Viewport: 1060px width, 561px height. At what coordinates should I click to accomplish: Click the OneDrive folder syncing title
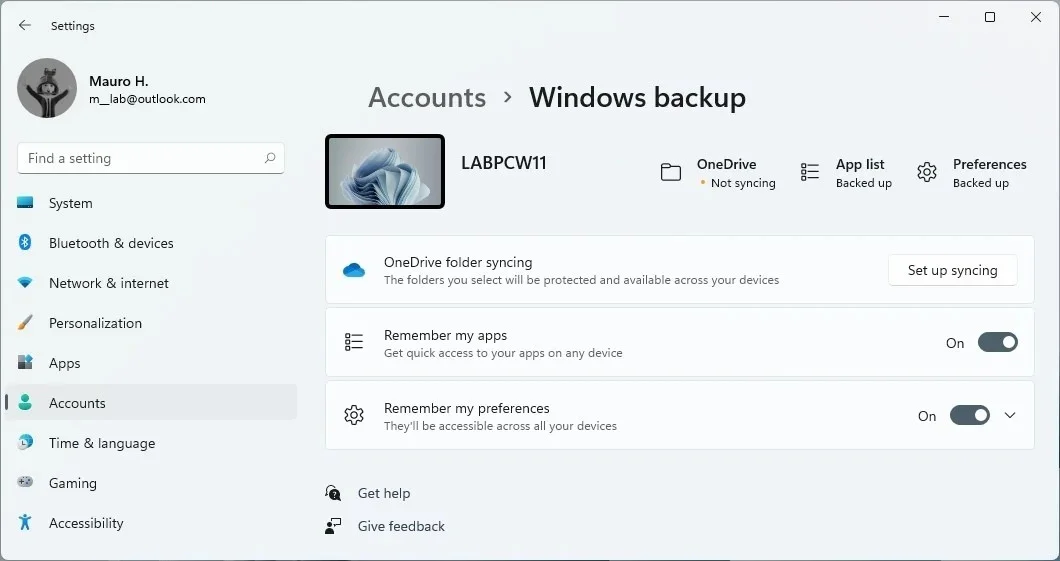pyautogui.click(x=458, y=262)
